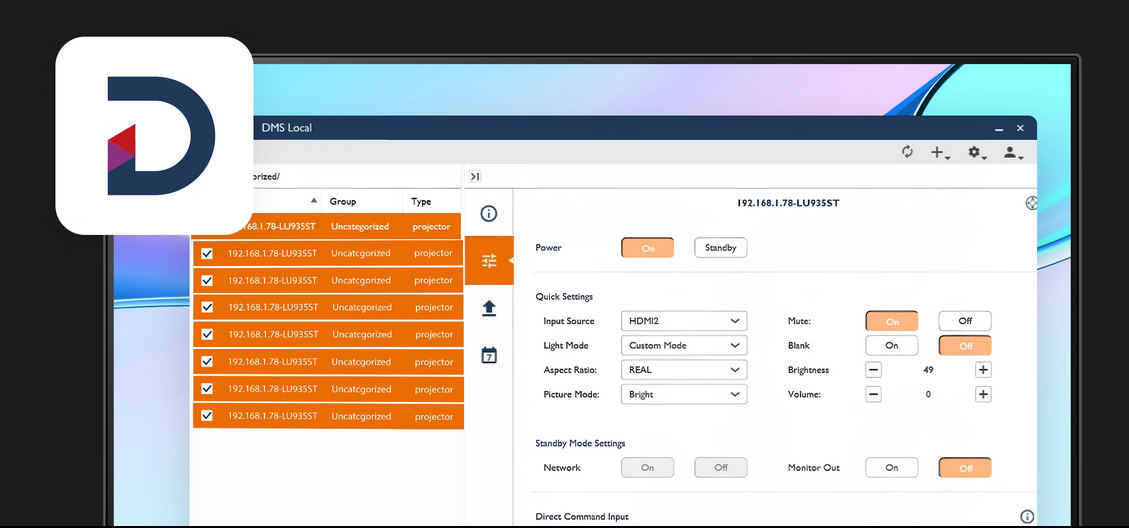Set Power to Standby
This screenshot has width=1129, height=528.
pos(720,248)
